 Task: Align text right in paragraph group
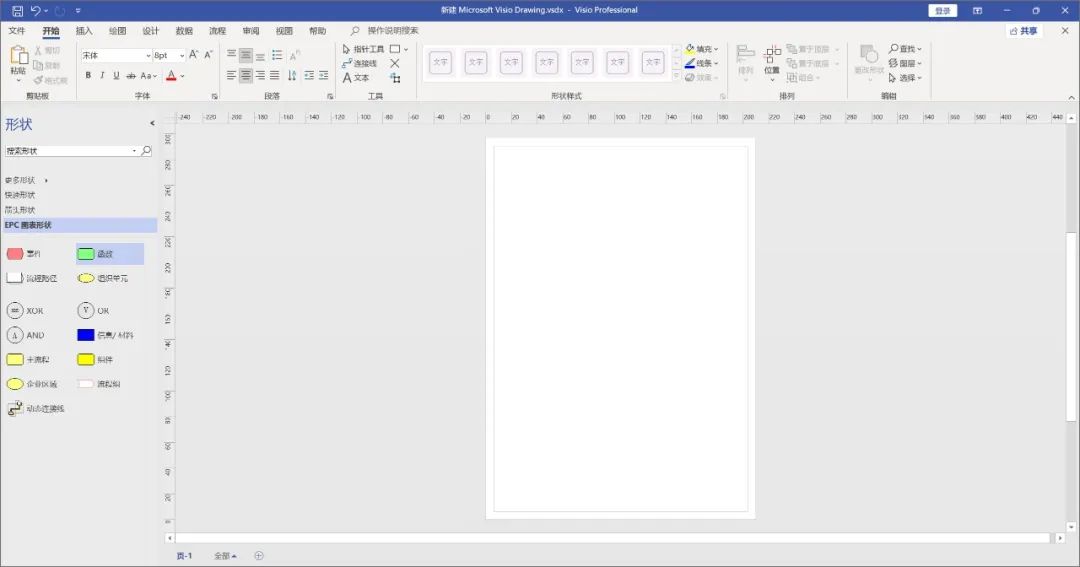260,76
